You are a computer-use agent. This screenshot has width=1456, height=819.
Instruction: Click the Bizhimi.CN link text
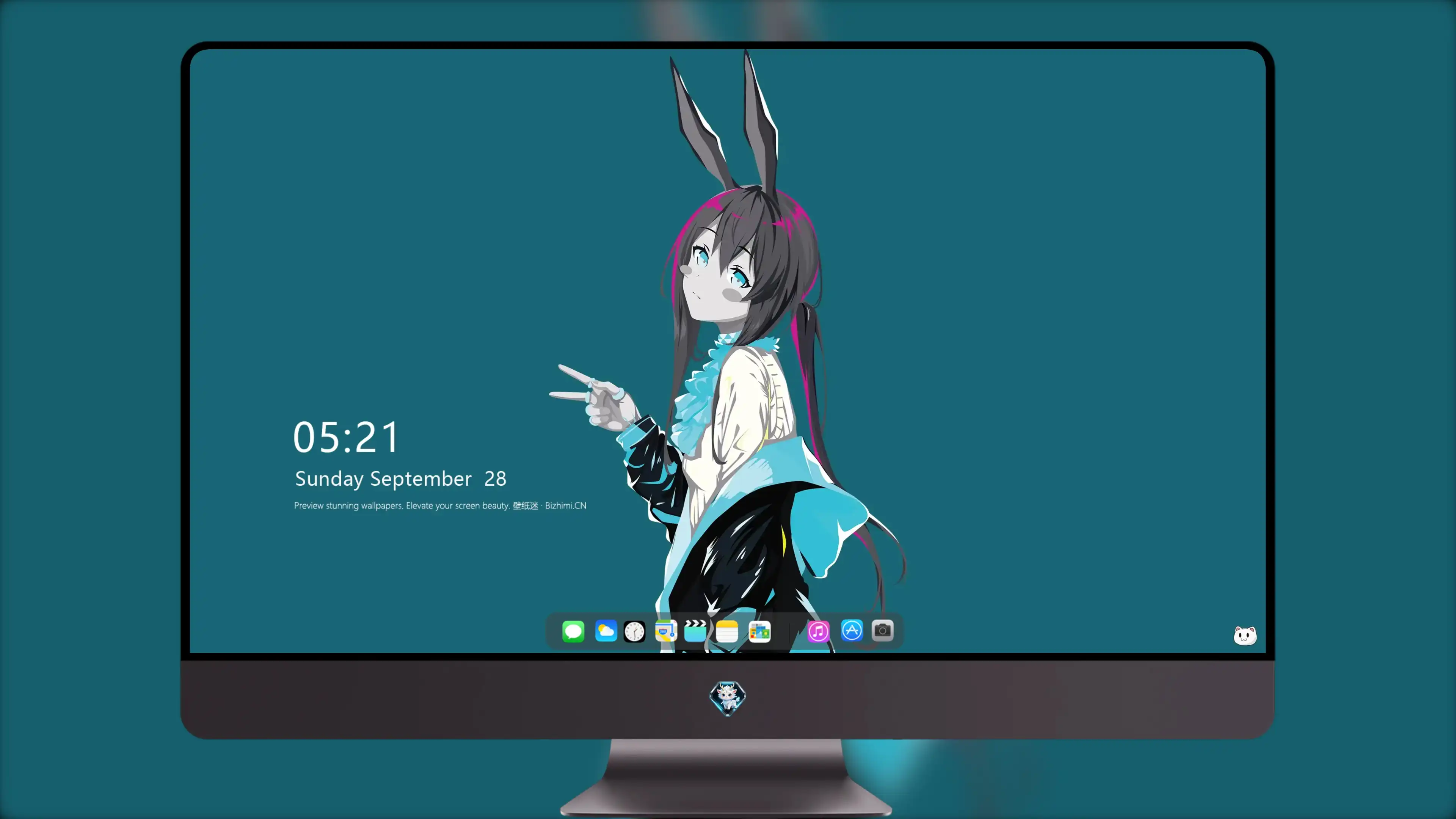pyautogui.click(x=565, y=505)
